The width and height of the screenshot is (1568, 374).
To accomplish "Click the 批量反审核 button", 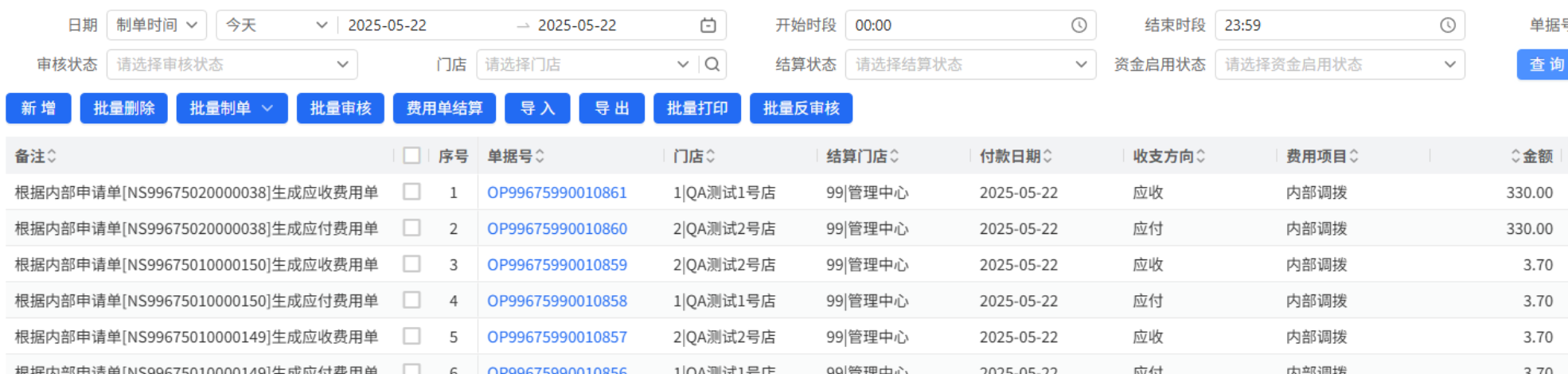I will (x=801, y=108).
